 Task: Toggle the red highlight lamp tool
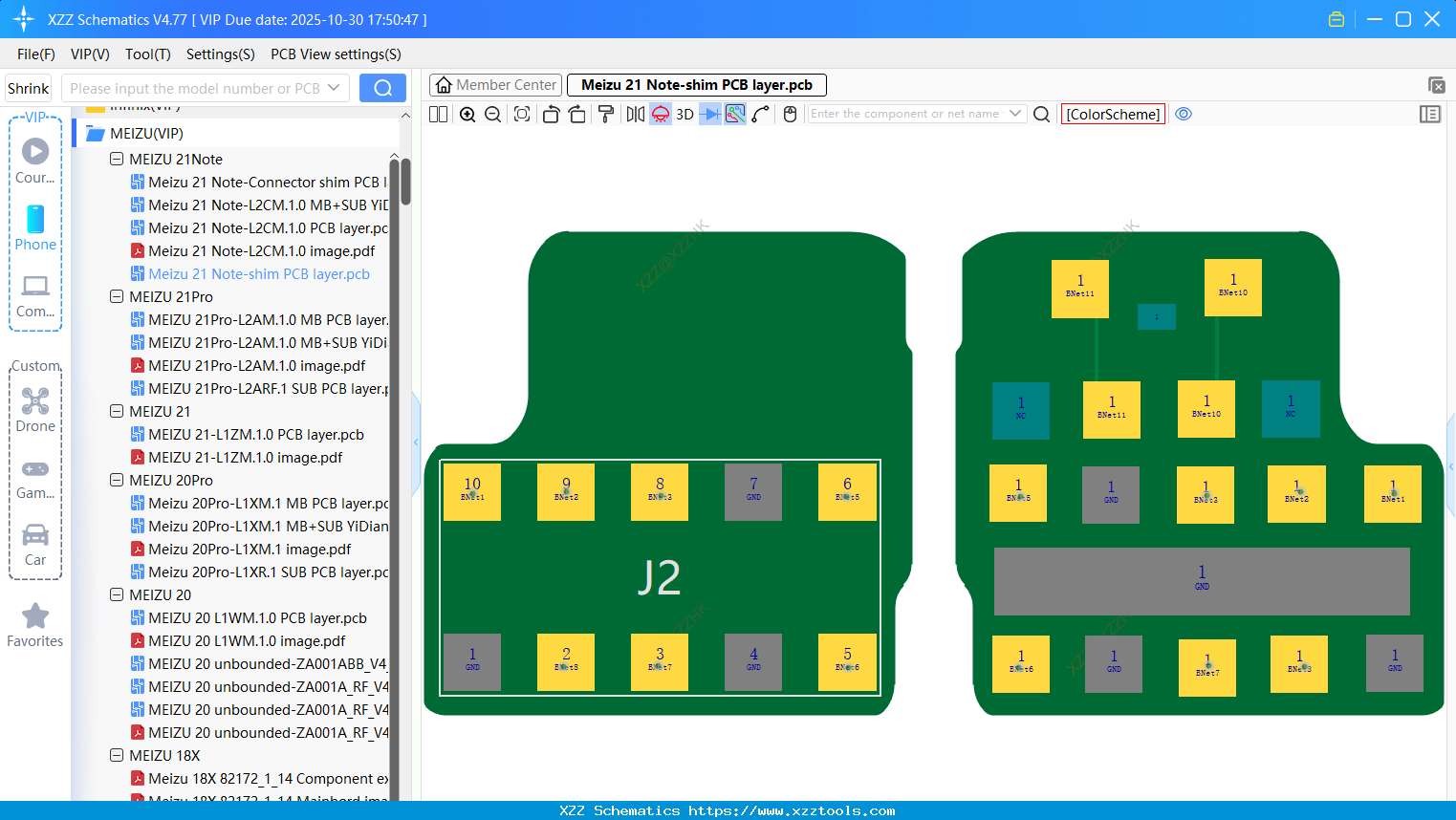pyautogui.click(x=661, y=114)
